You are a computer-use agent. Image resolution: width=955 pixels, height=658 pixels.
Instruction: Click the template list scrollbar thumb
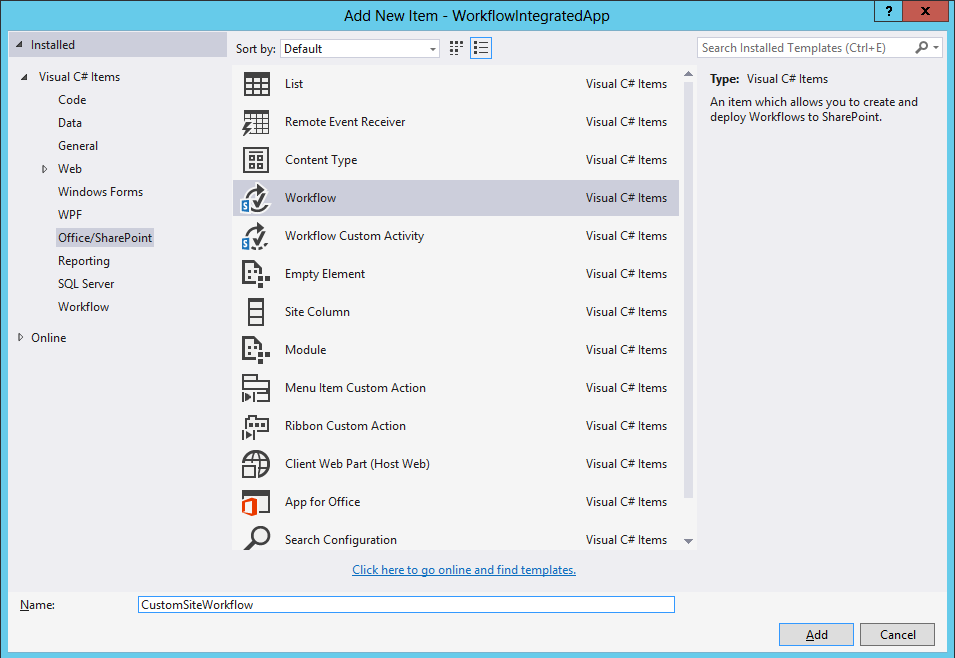(x=688, y=290)
